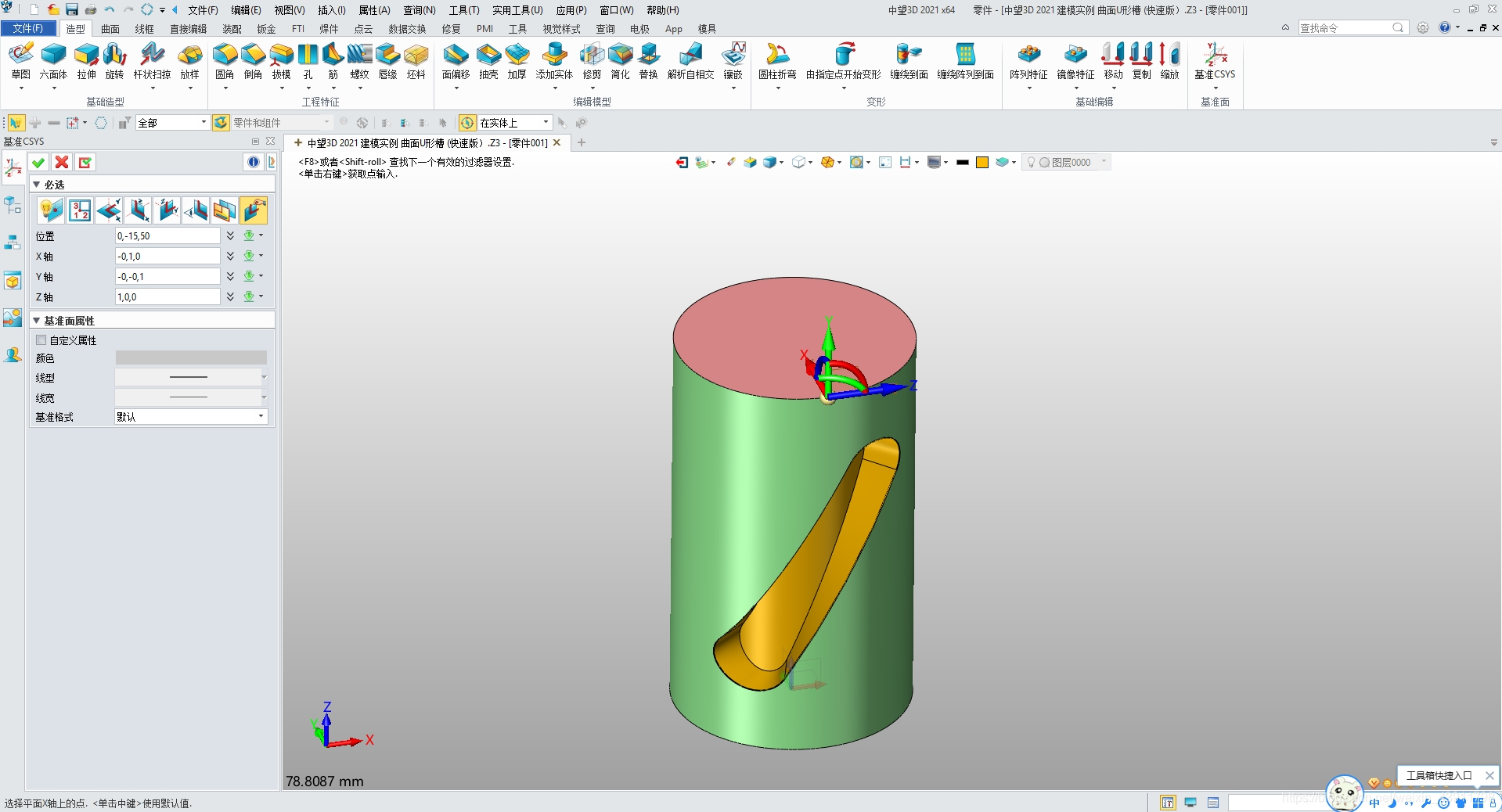The width and height of the screenshot is (1502, 812).
Task: Switch to the 曲面 ribbon tab
Action: 110,29
